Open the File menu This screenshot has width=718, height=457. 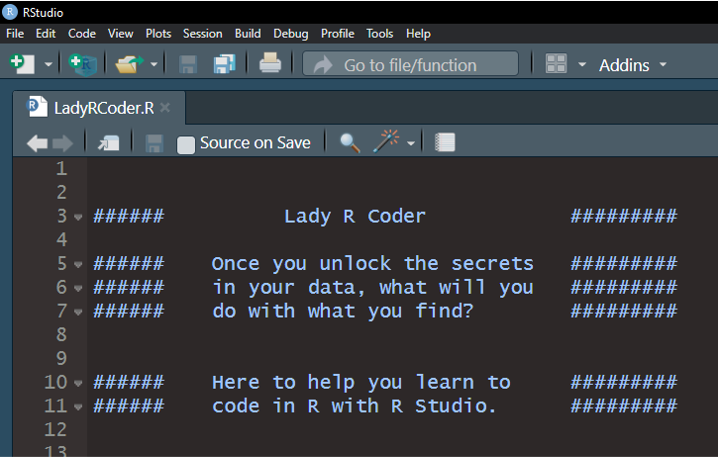coord(15,33)
